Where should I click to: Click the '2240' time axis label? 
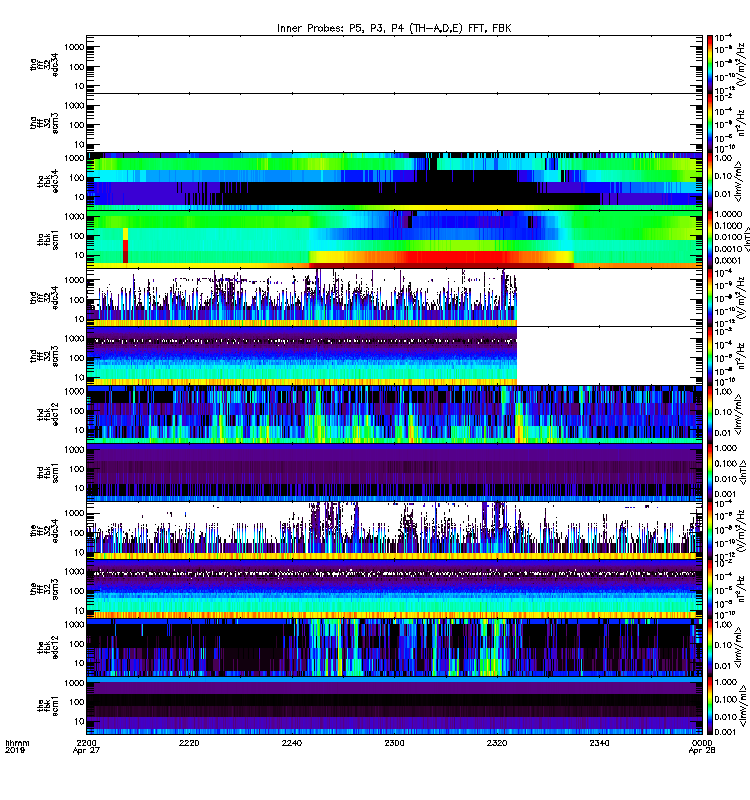[x=292, y=743]
